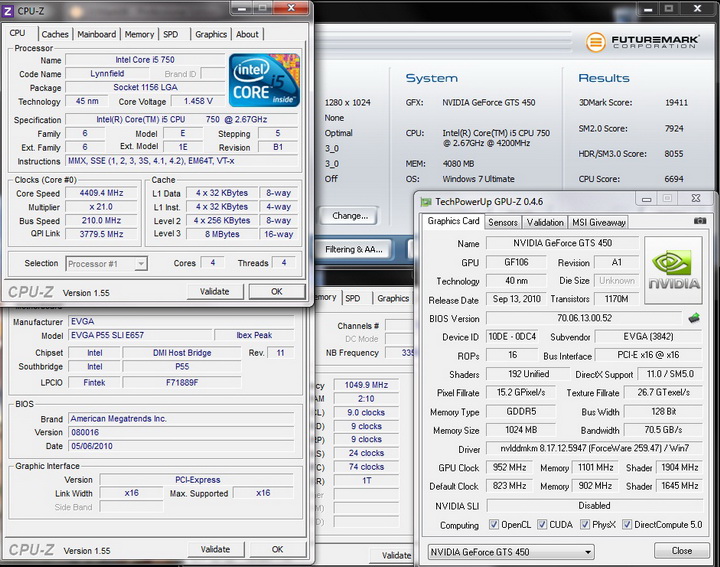The height and width of the screenshot is (567, 720).
Task: Click the Bus Speed value 210.0 MHz
Action: 101,221
